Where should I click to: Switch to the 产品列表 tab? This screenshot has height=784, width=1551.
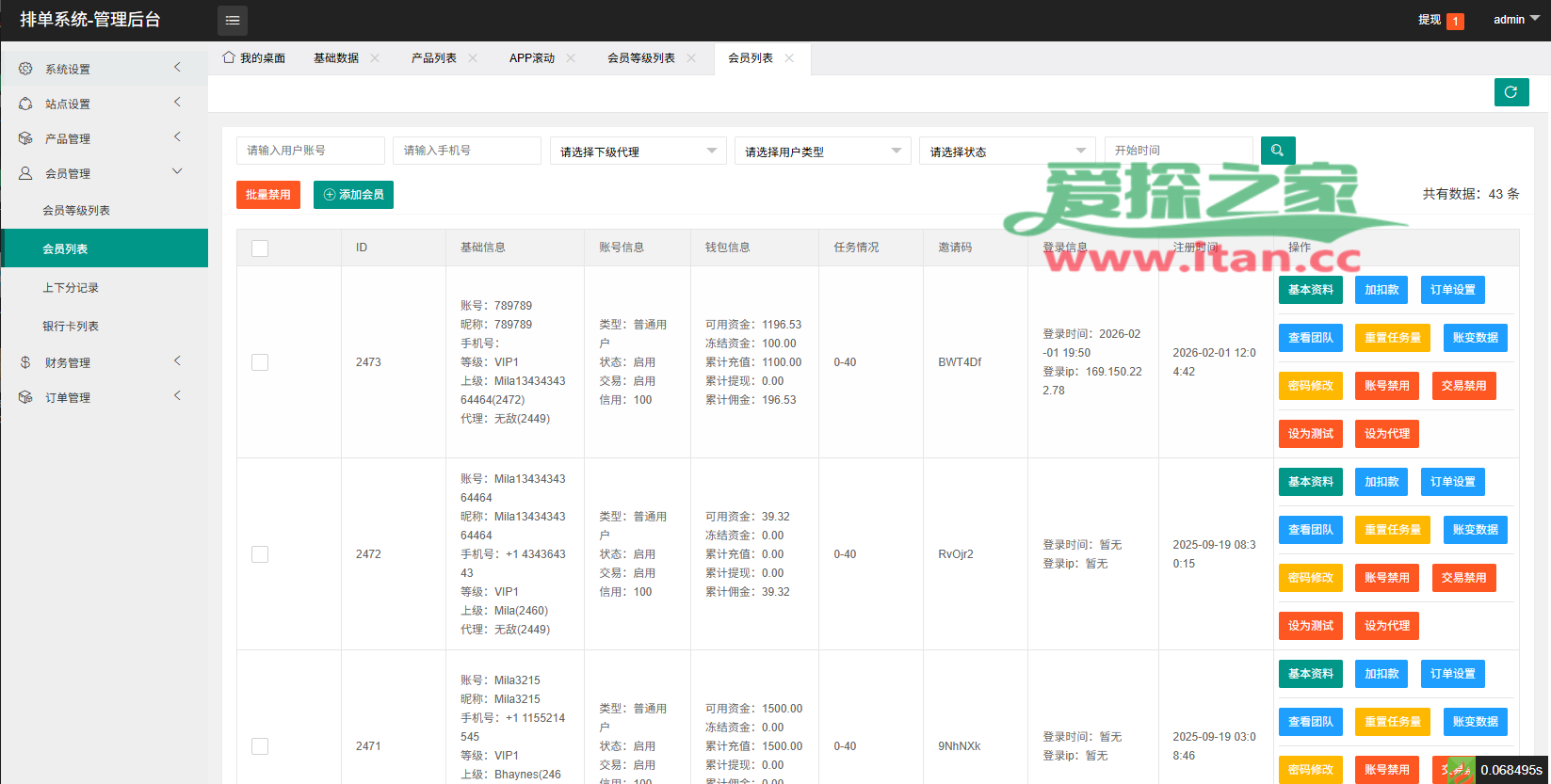point(433,58)
